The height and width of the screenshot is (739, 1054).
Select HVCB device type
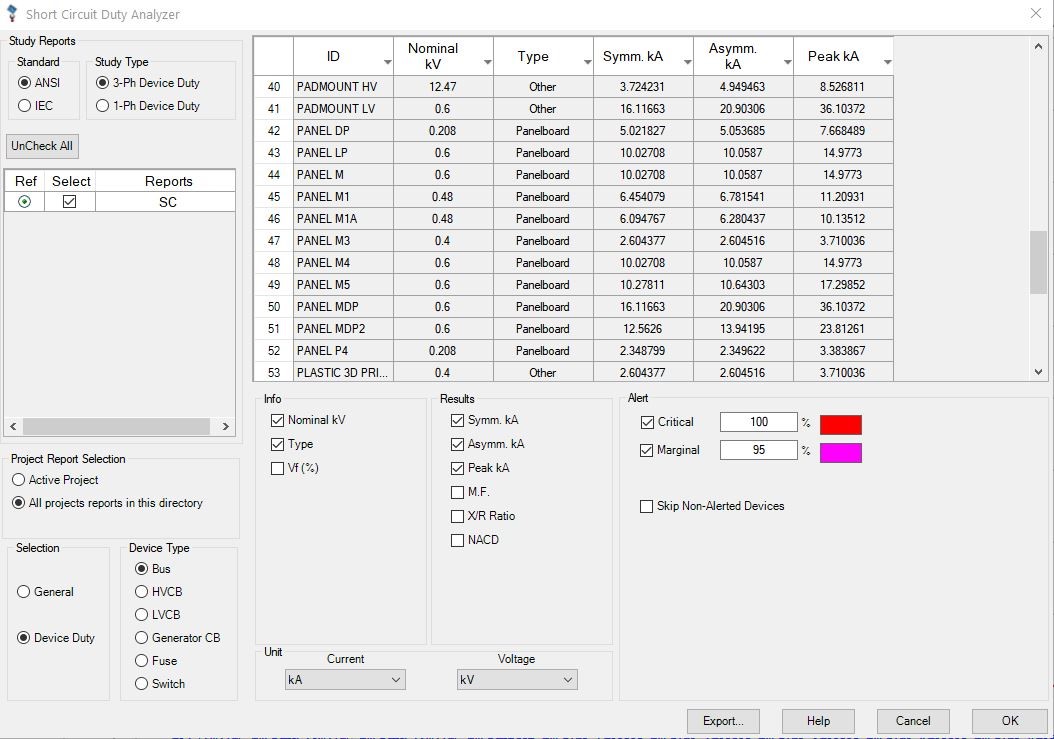point(141,592)
